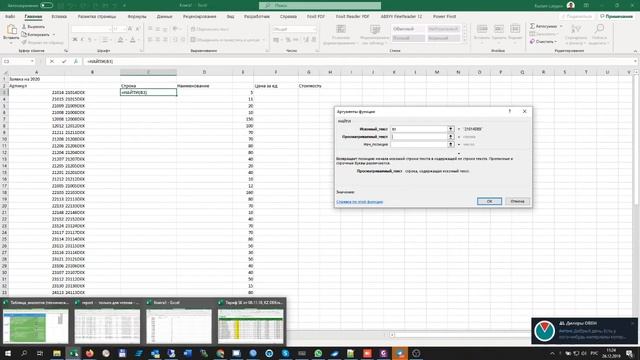Image resolution: width=640 pixels, height=360 pixels.
Task: Open link Справка по этой функции
Action: click(x=360, y=202)
